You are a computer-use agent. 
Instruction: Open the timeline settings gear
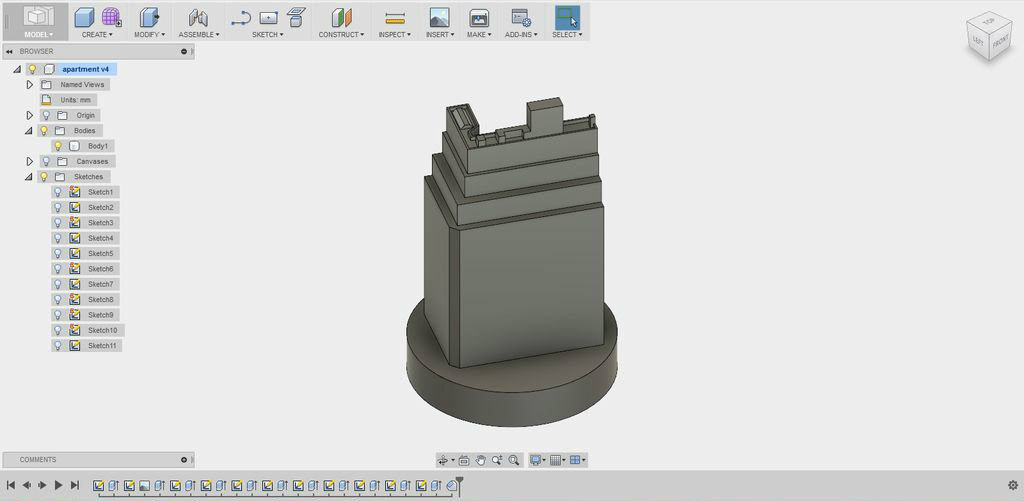1012,485
